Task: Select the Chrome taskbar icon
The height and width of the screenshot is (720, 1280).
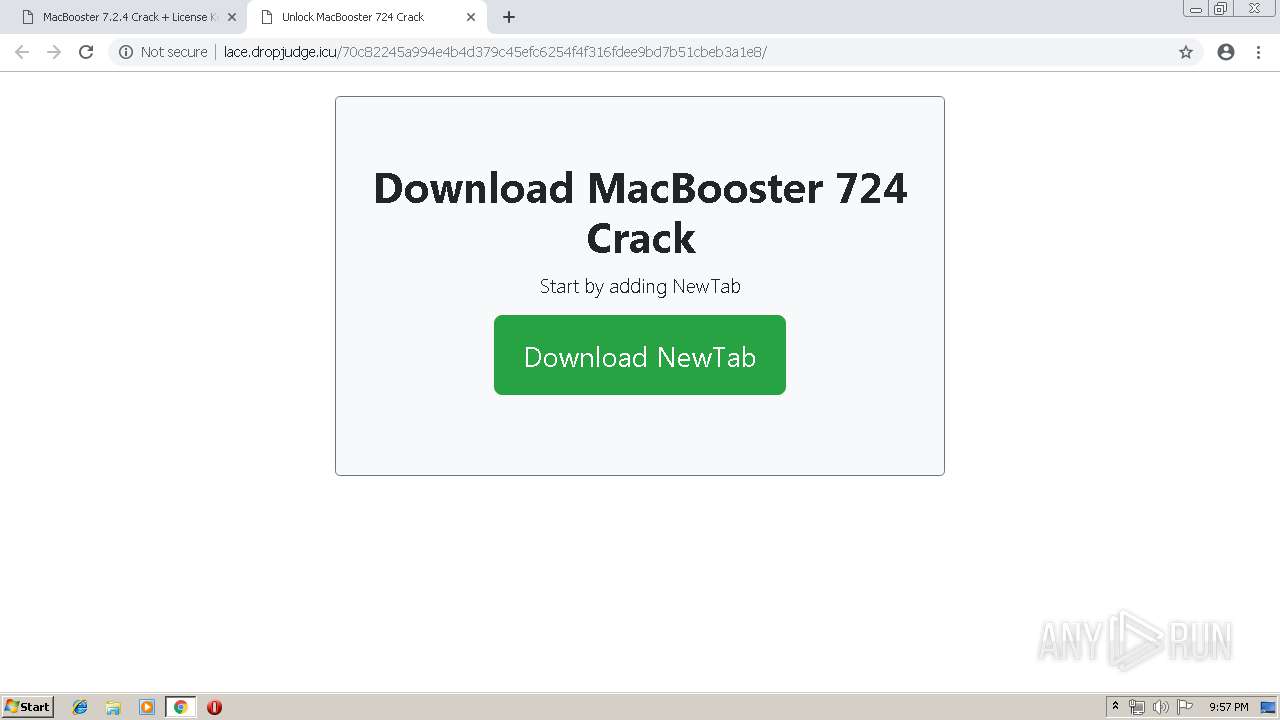Action: [x=180, y=707]
